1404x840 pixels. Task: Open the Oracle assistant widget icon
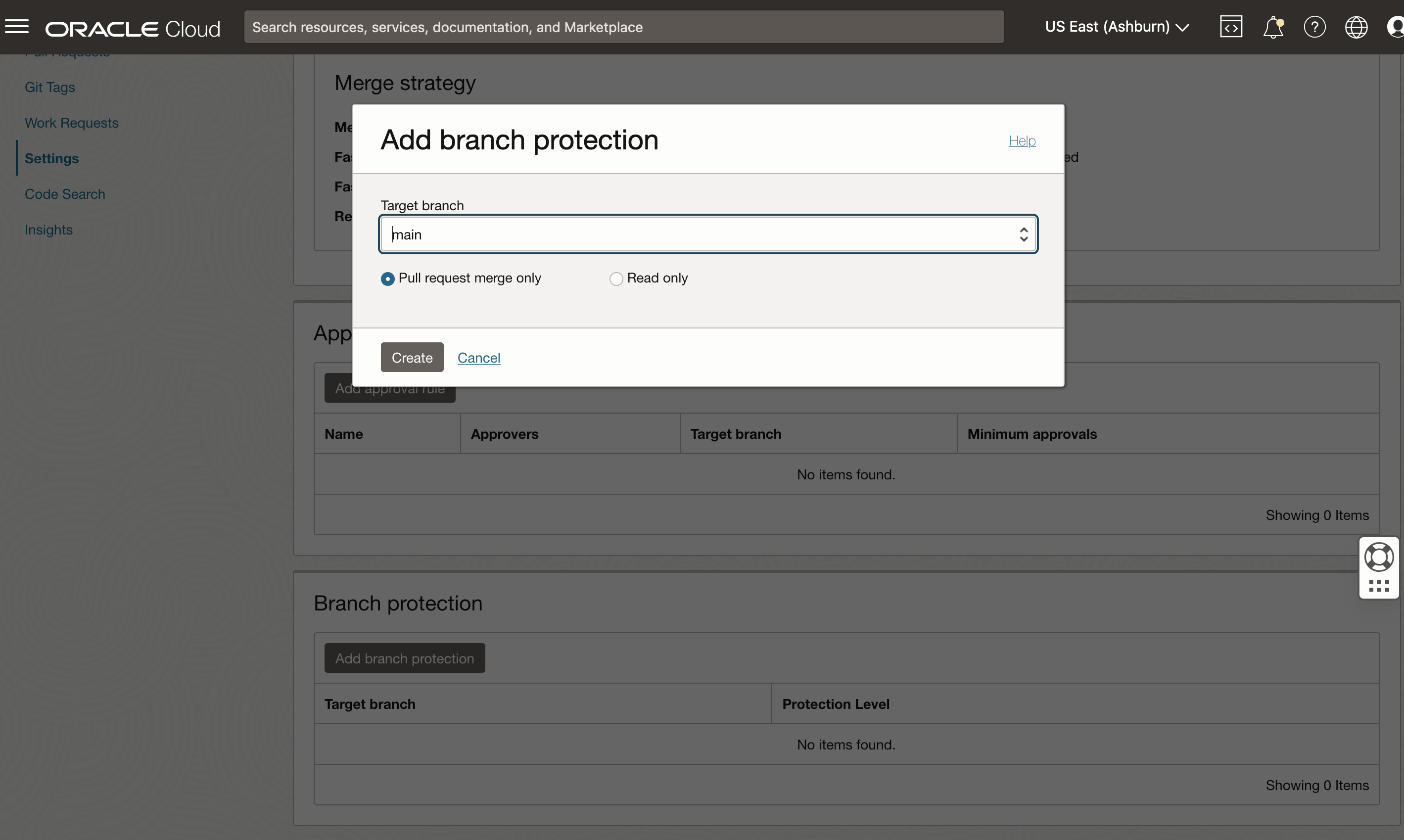[1380, 556]
